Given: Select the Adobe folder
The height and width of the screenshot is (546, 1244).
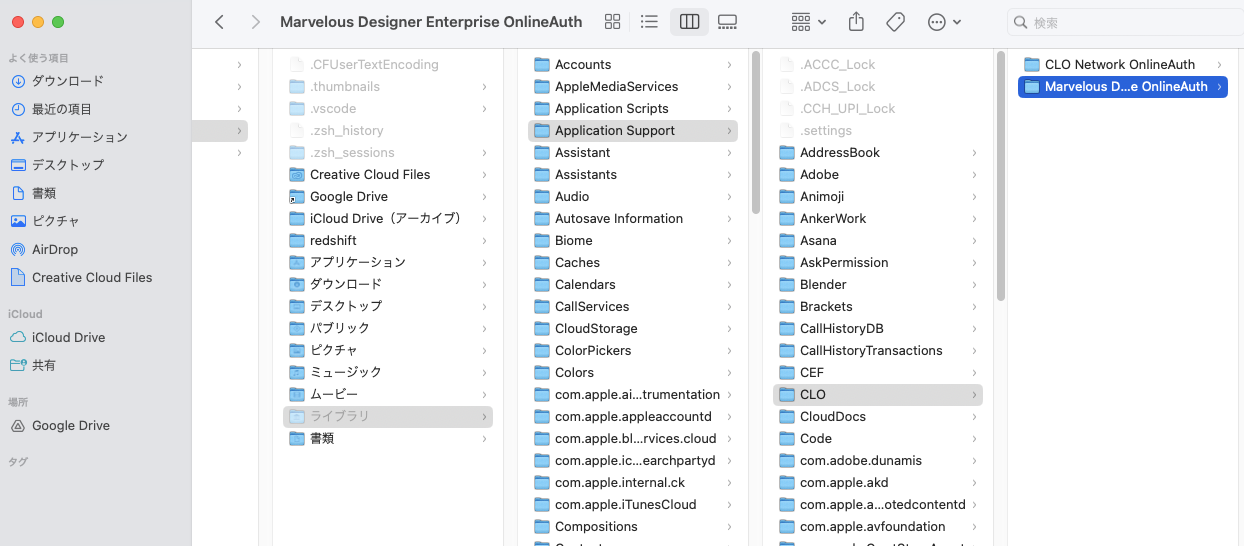Looking at the screenshot, I should (878, 174).
